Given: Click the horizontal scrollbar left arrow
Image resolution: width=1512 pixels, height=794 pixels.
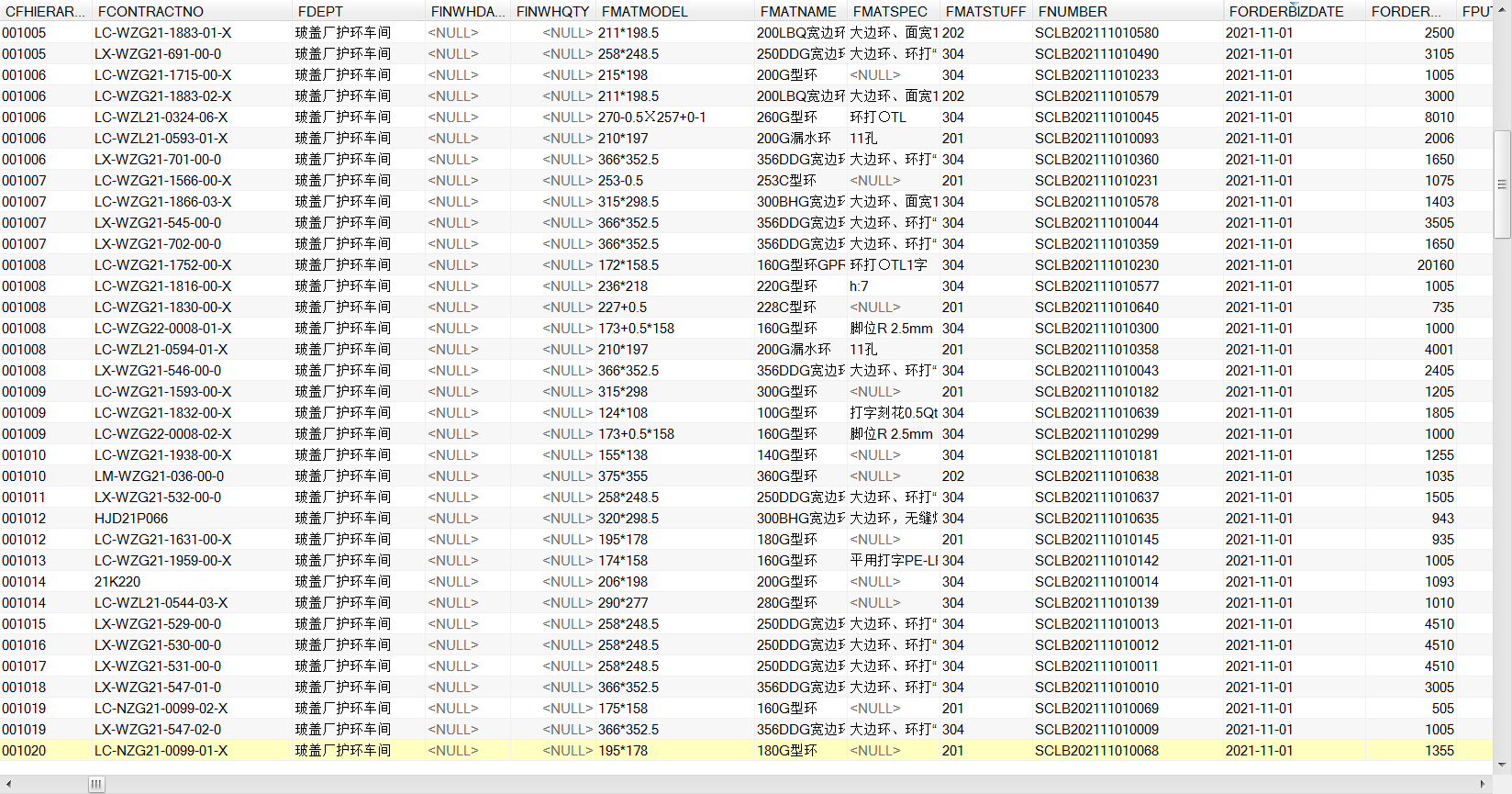Looking at the screenshot, I should [8, 784].
